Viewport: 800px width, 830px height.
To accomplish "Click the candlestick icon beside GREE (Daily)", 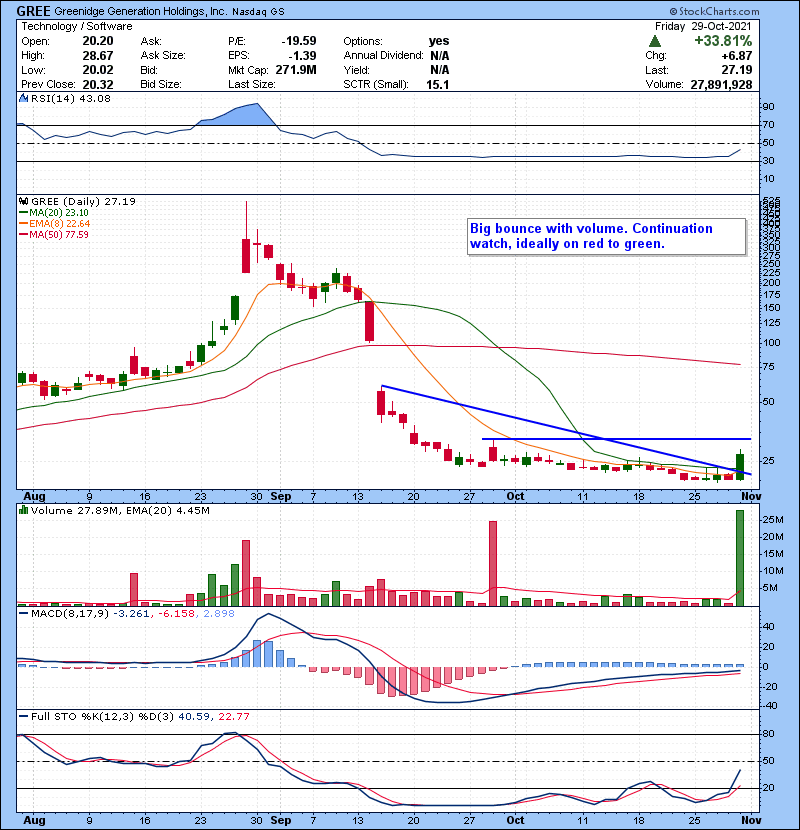I will tap(23, 201).
